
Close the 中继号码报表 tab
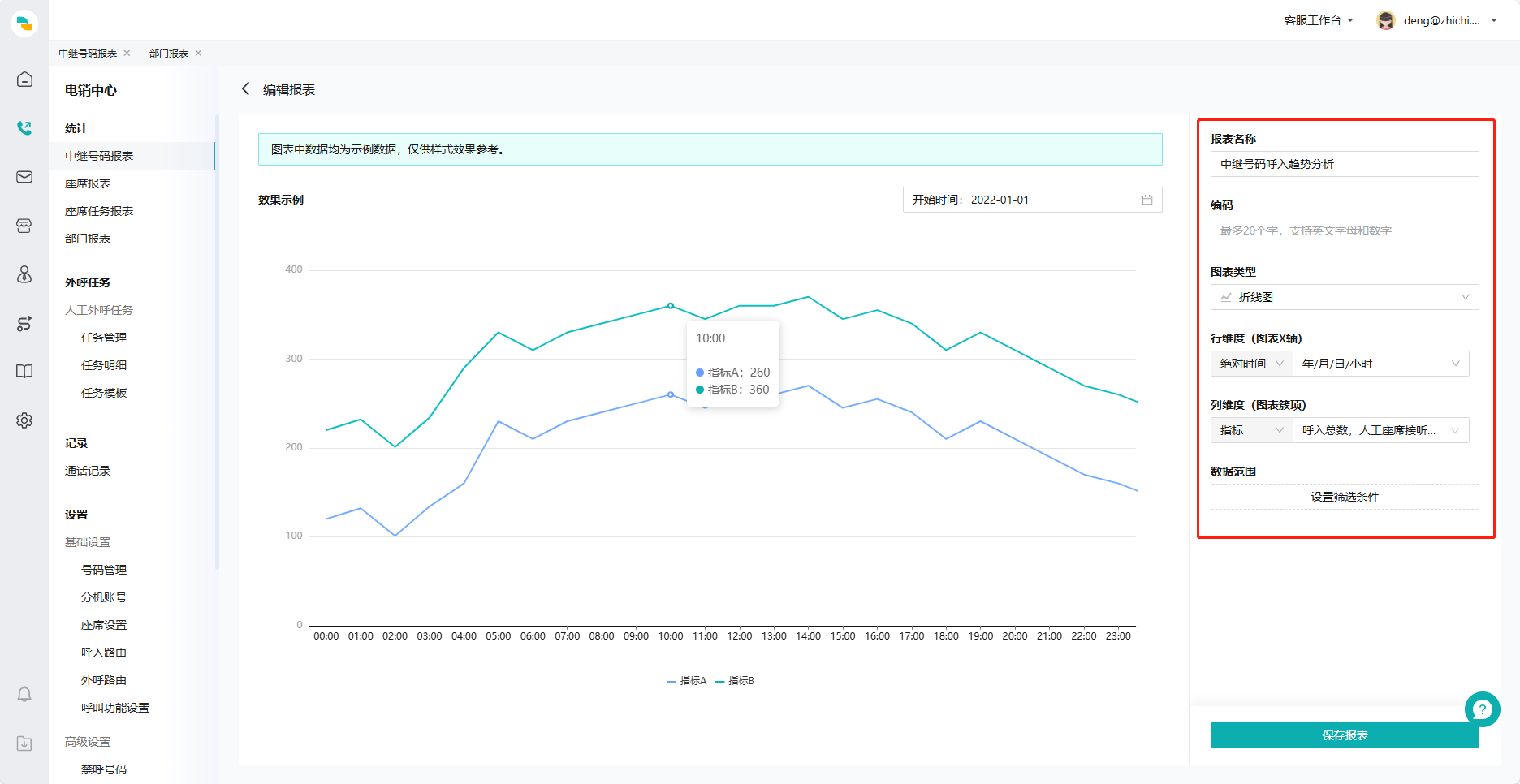click(127, 53)
